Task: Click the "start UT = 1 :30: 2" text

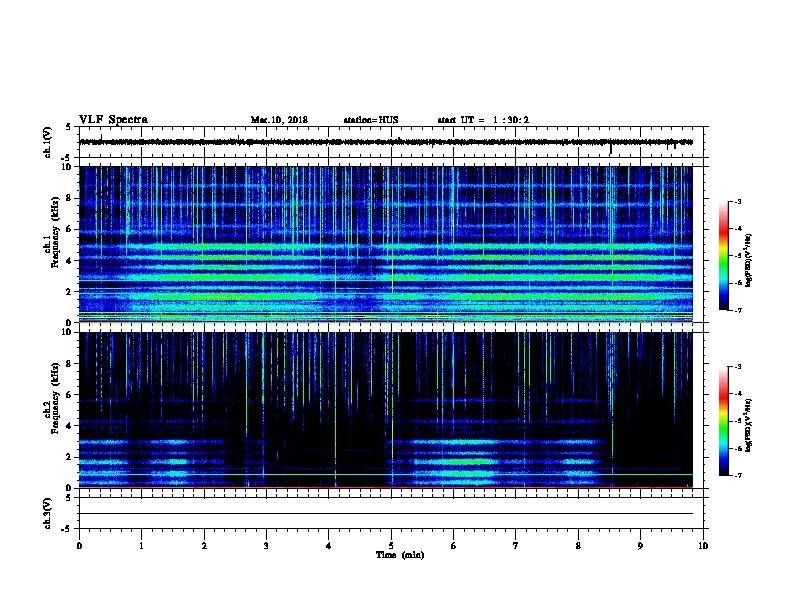Action: coord(483,120)
